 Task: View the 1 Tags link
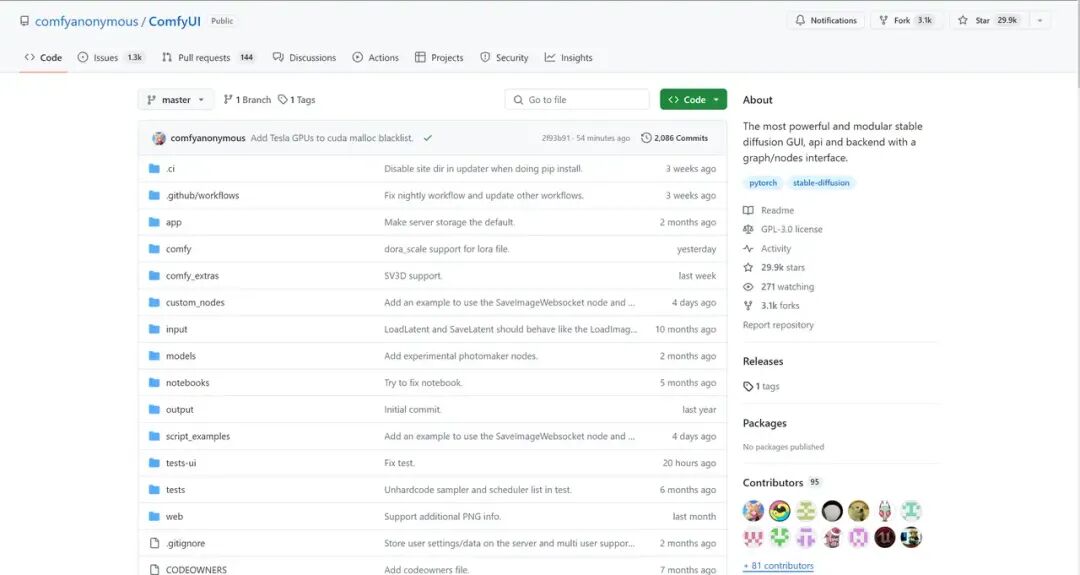coord(297,100)
